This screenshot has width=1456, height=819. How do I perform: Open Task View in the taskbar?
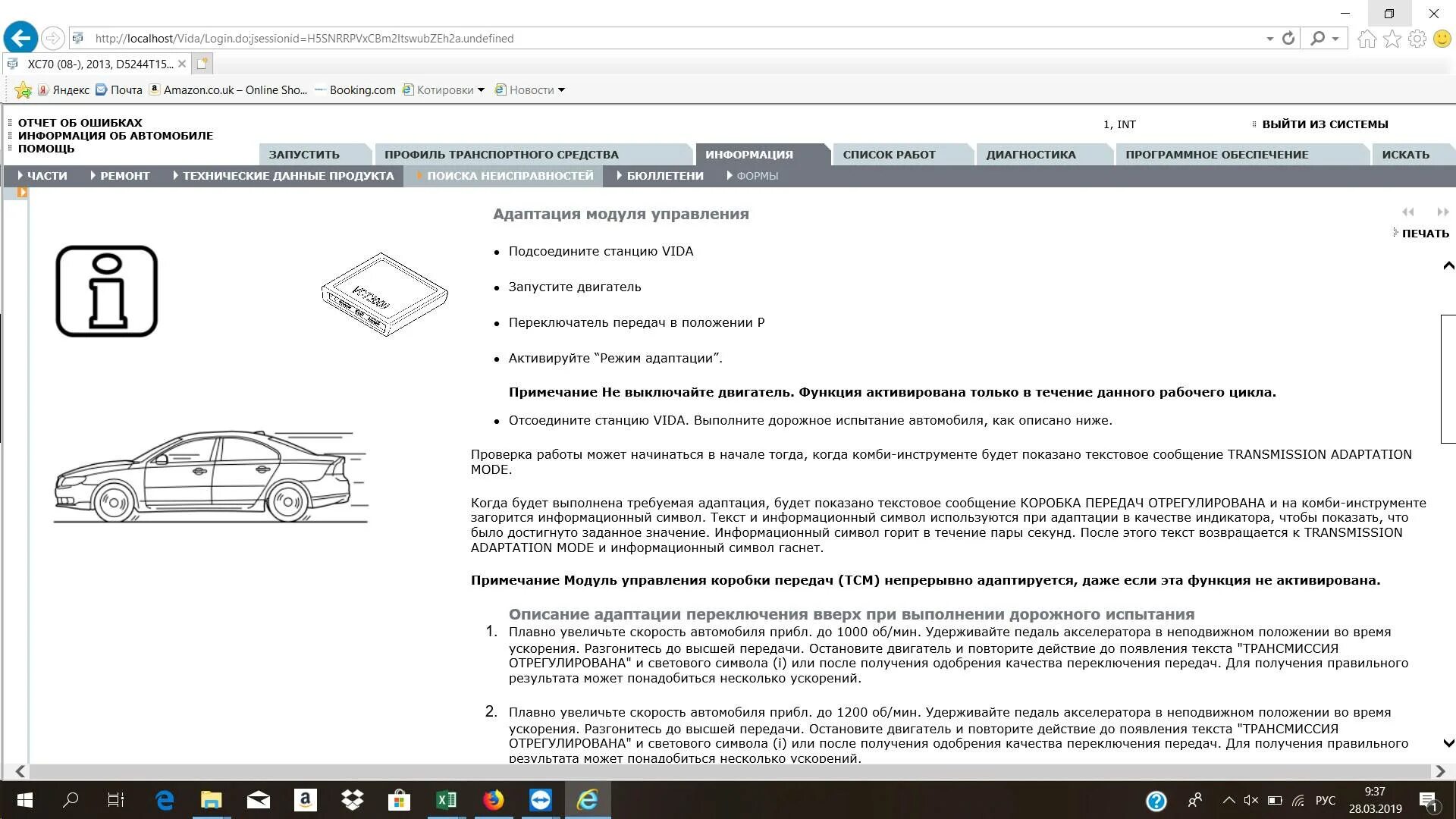116,800
